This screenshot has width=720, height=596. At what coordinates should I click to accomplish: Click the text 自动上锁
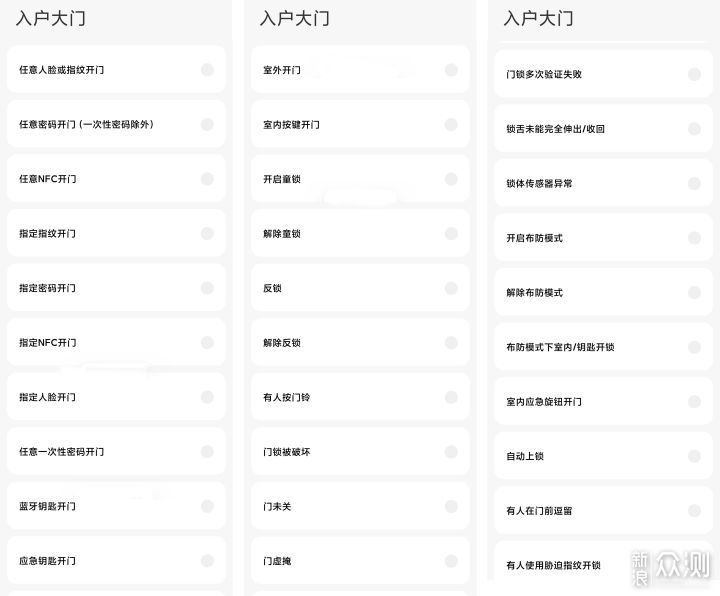point(525,456)
